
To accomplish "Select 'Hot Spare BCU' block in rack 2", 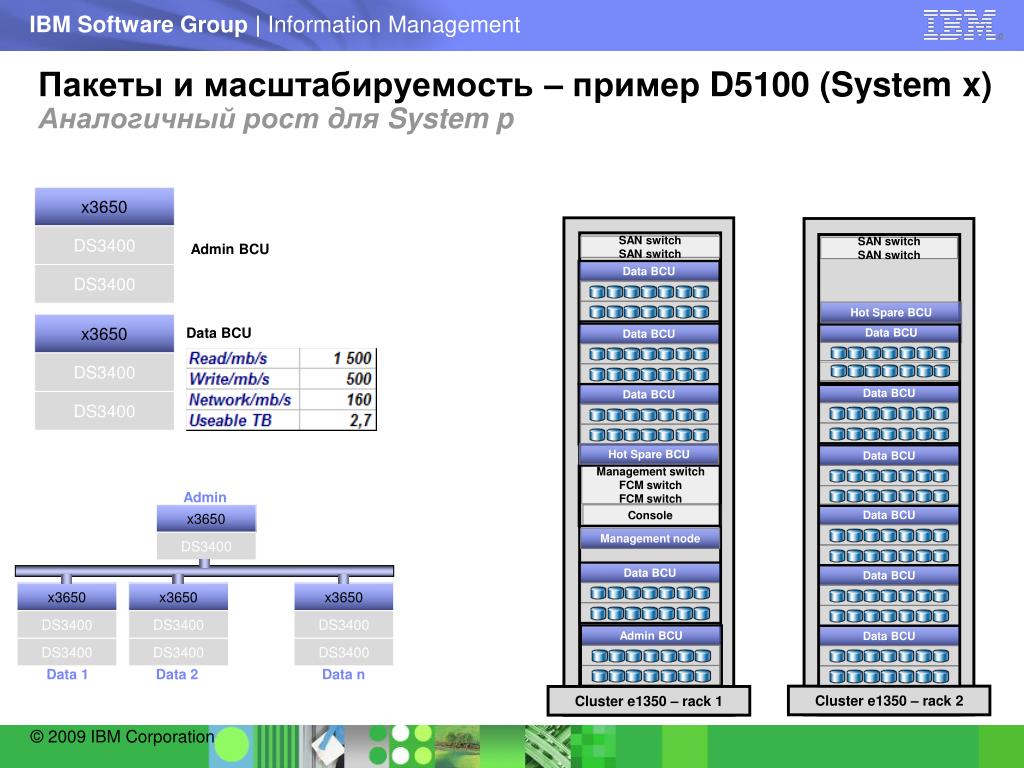I will [891, 312].
